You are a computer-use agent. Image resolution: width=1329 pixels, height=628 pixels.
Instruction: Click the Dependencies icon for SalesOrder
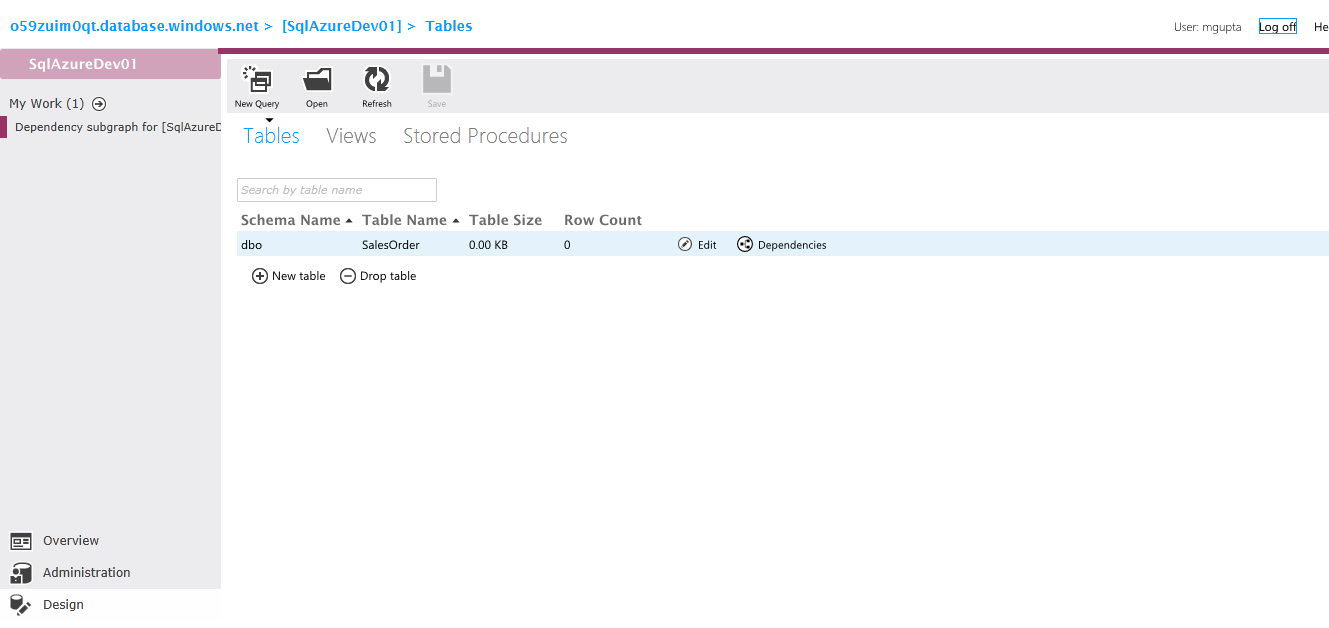(x=745, y=244)
